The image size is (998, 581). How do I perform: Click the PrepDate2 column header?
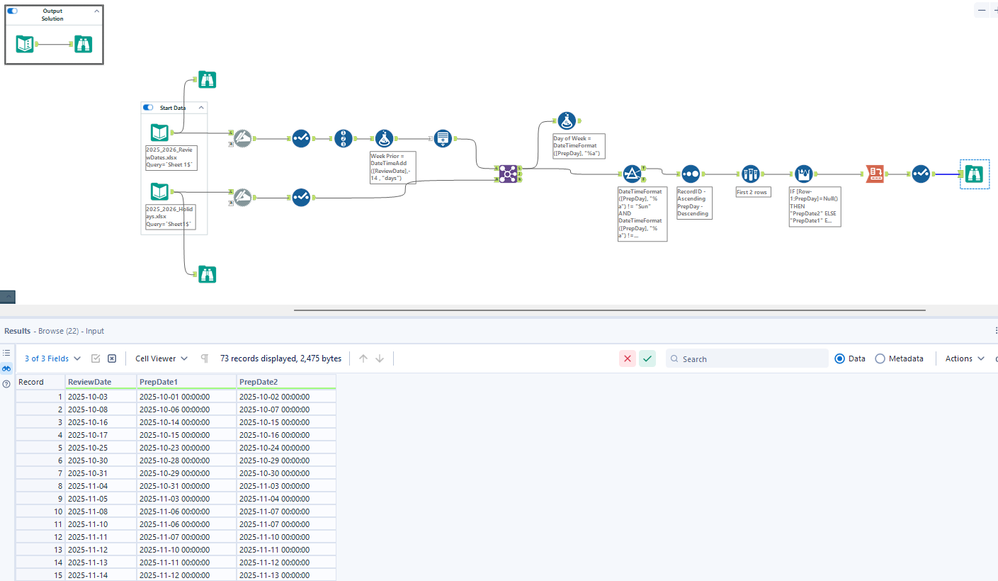(286, 382)
